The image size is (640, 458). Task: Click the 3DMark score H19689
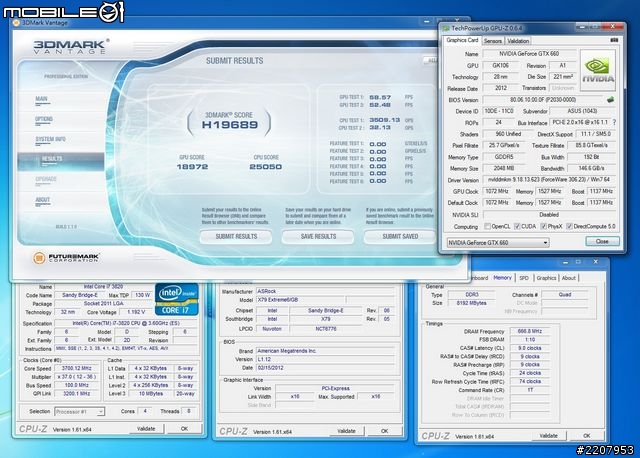coord(230,125)
